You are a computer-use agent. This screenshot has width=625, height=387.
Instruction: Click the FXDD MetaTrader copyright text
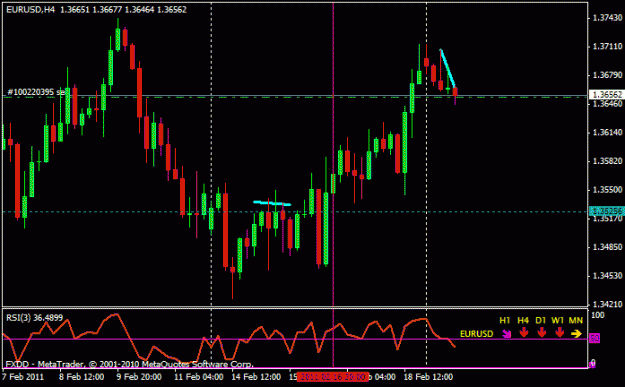point(130,364)
